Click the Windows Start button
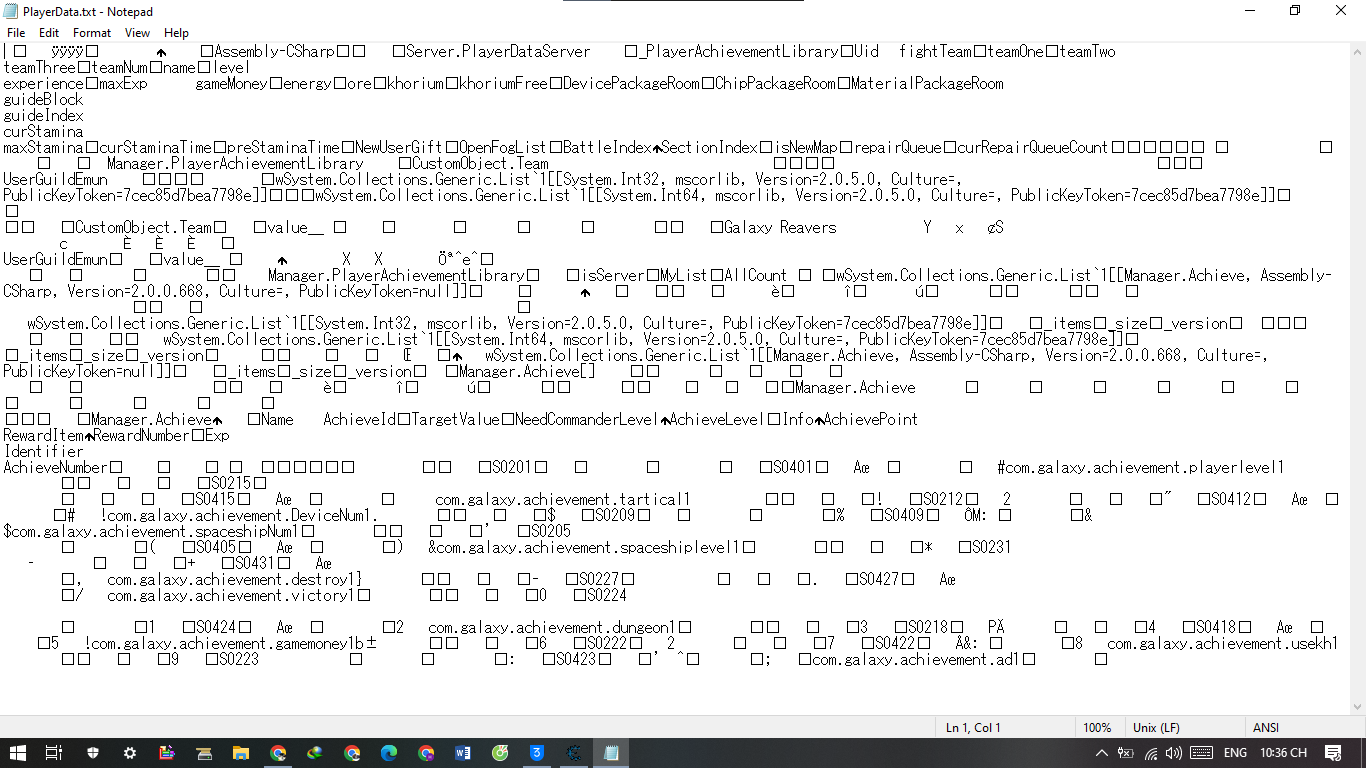The width and height of the screenshot is (1366, 768). click(20, 751)
